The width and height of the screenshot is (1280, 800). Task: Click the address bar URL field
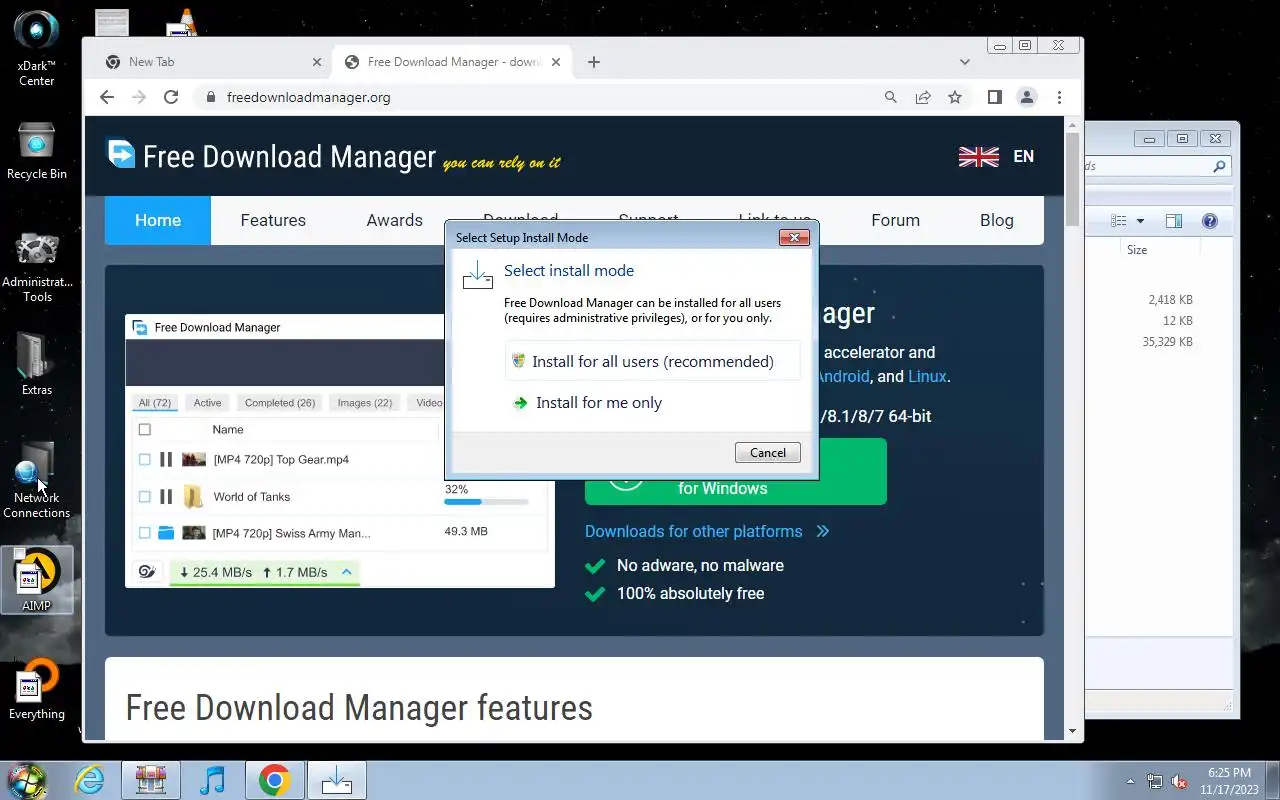coord(540,97)
